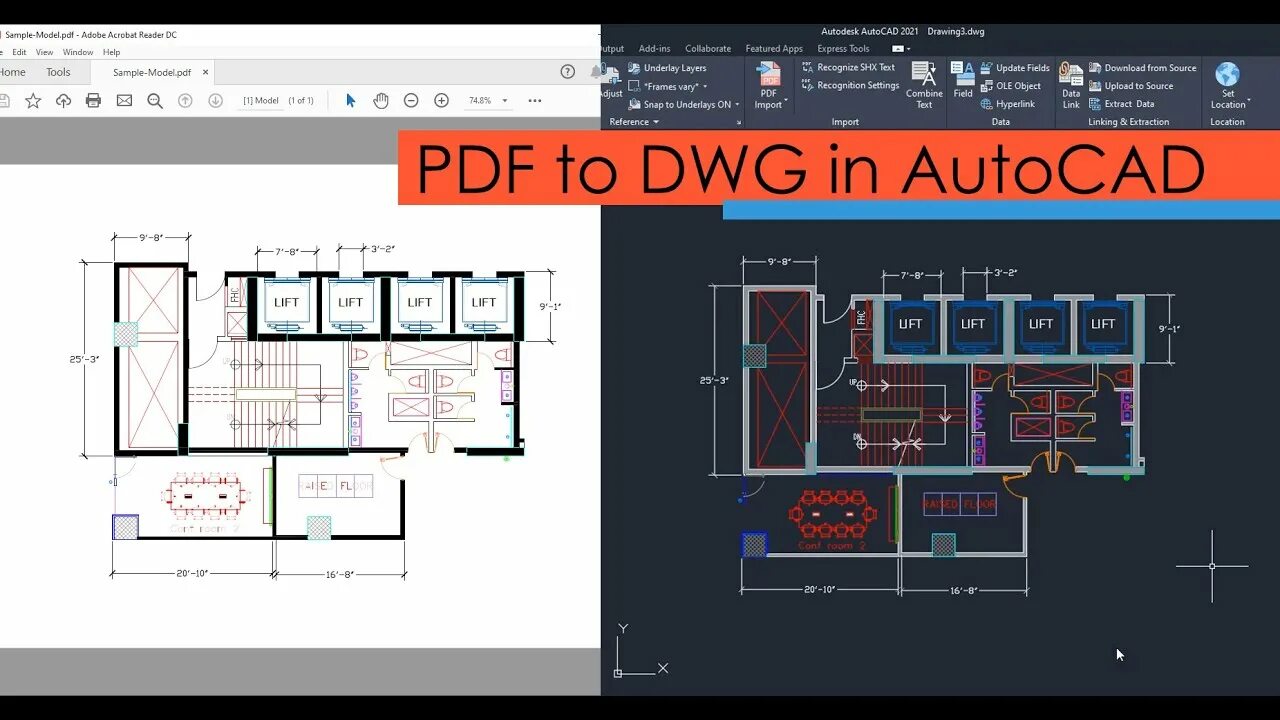Open the View menu in Acrobat
Viewport: 1280px width, 720px height.
(45, 52)
